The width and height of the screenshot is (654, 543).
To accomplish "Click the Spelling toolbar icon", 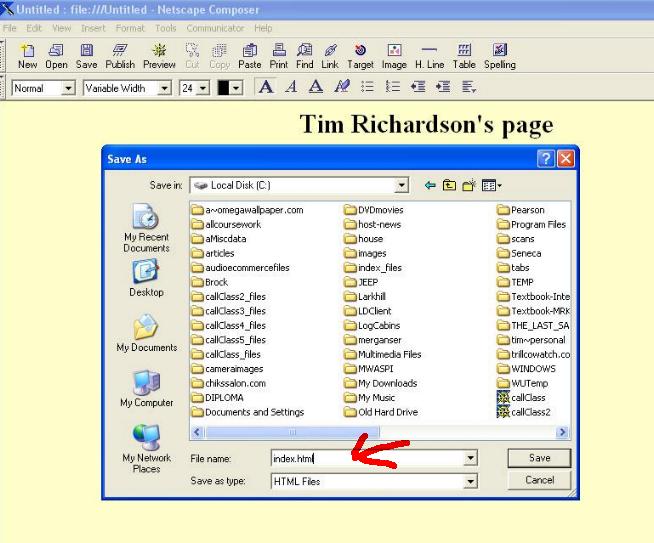I will pos(500,56).
